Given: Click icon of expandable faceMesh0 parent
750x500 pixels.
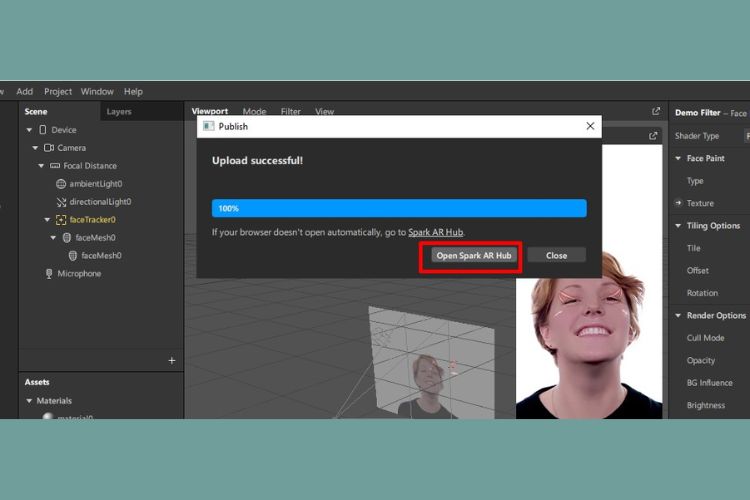Looking at the screenshot, I should pos(67,237).
